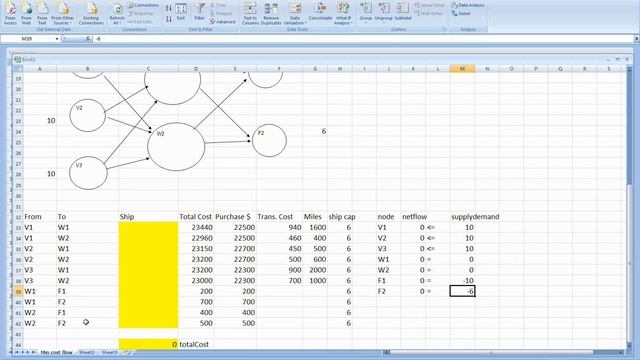Select the yellow totalCost cell

click(x=148, y=344)
